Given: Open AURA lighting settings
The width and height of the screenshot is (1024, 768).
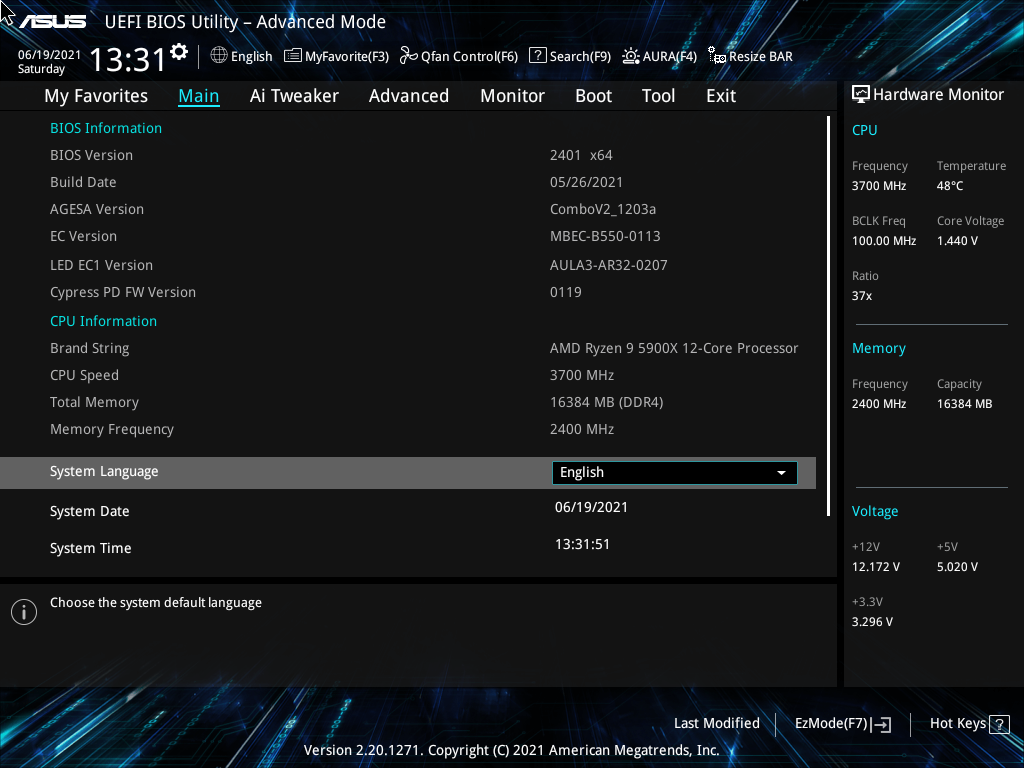Looking at the screenshot, I should point(659,56).
